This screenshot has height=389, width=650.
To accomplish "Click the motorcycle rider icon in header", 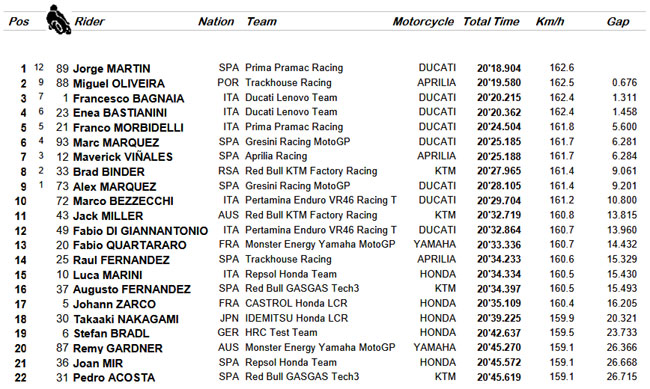I will (58, 19).
